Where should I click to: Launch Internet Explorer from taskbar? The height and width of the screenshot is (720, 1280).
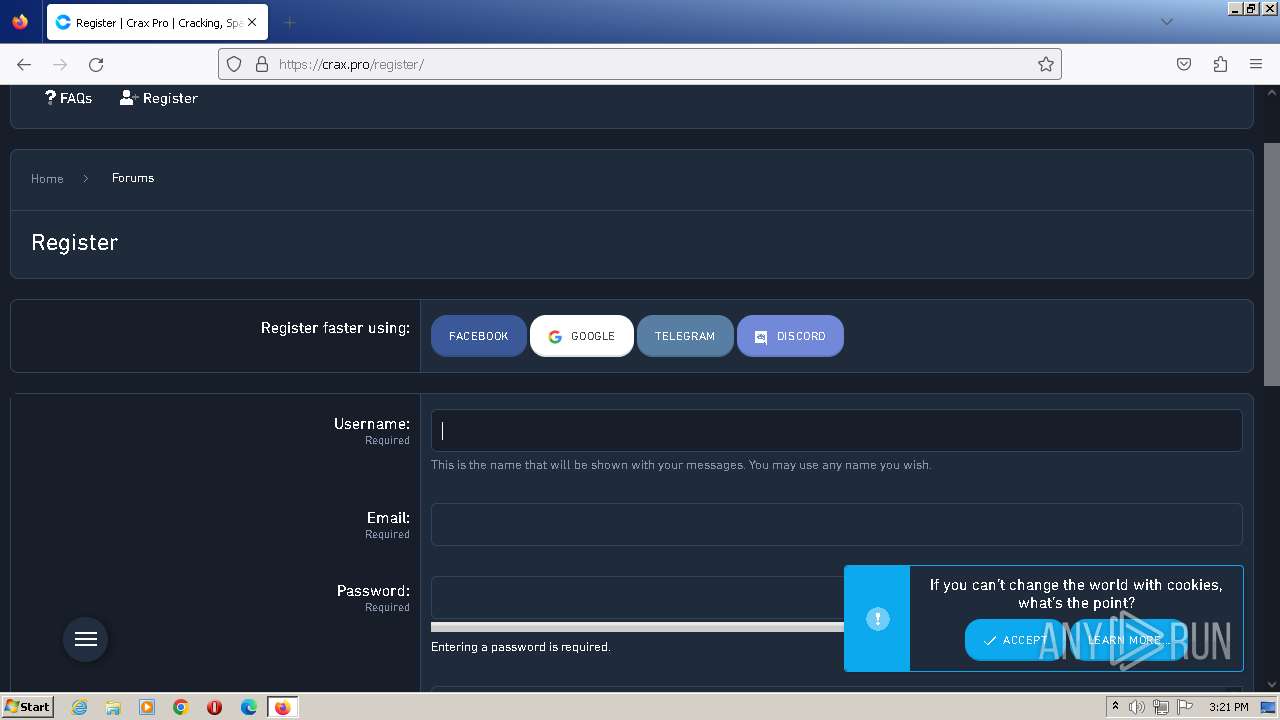tap(79, 707)
